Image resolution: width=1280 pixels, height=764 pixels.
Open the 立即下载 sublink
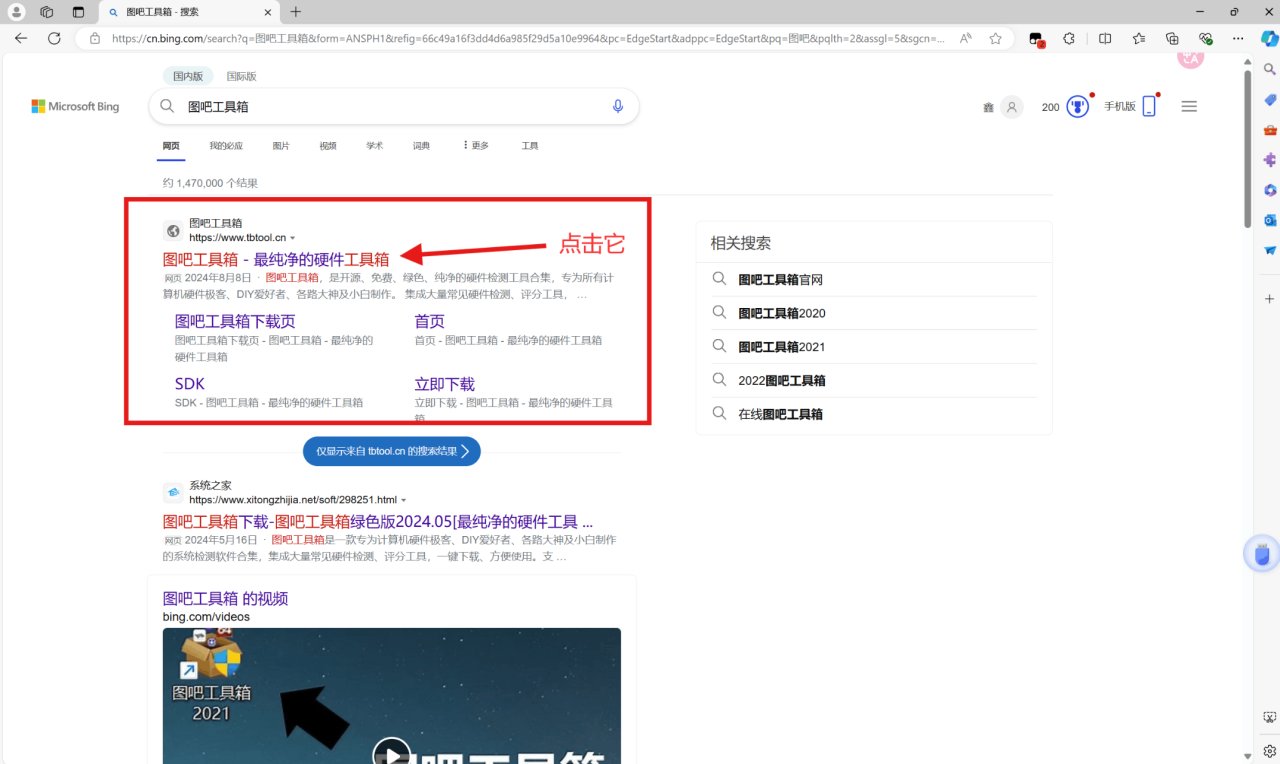pyautogui.click(x=445, y=384)
